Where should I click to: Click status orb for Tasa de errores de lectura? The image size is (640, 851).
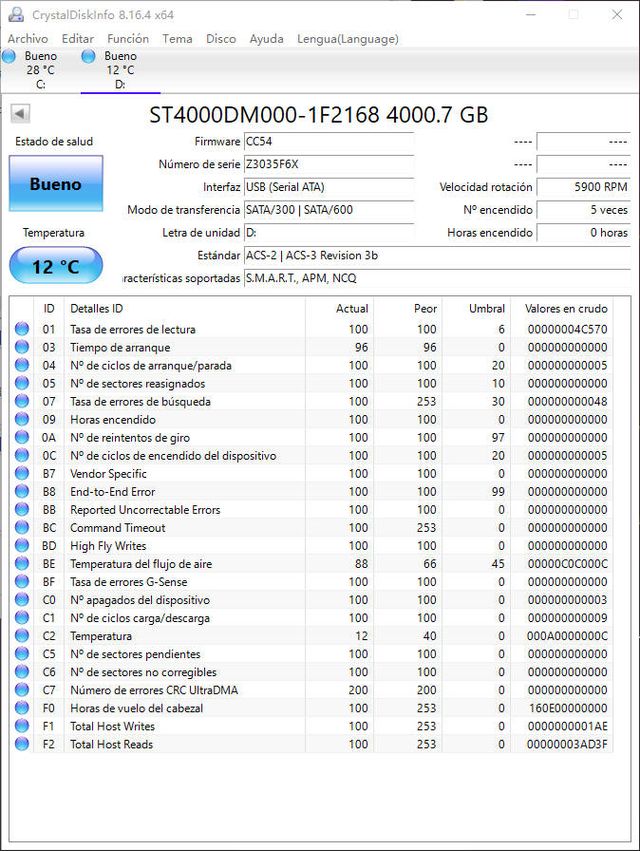tap(22, 329)
